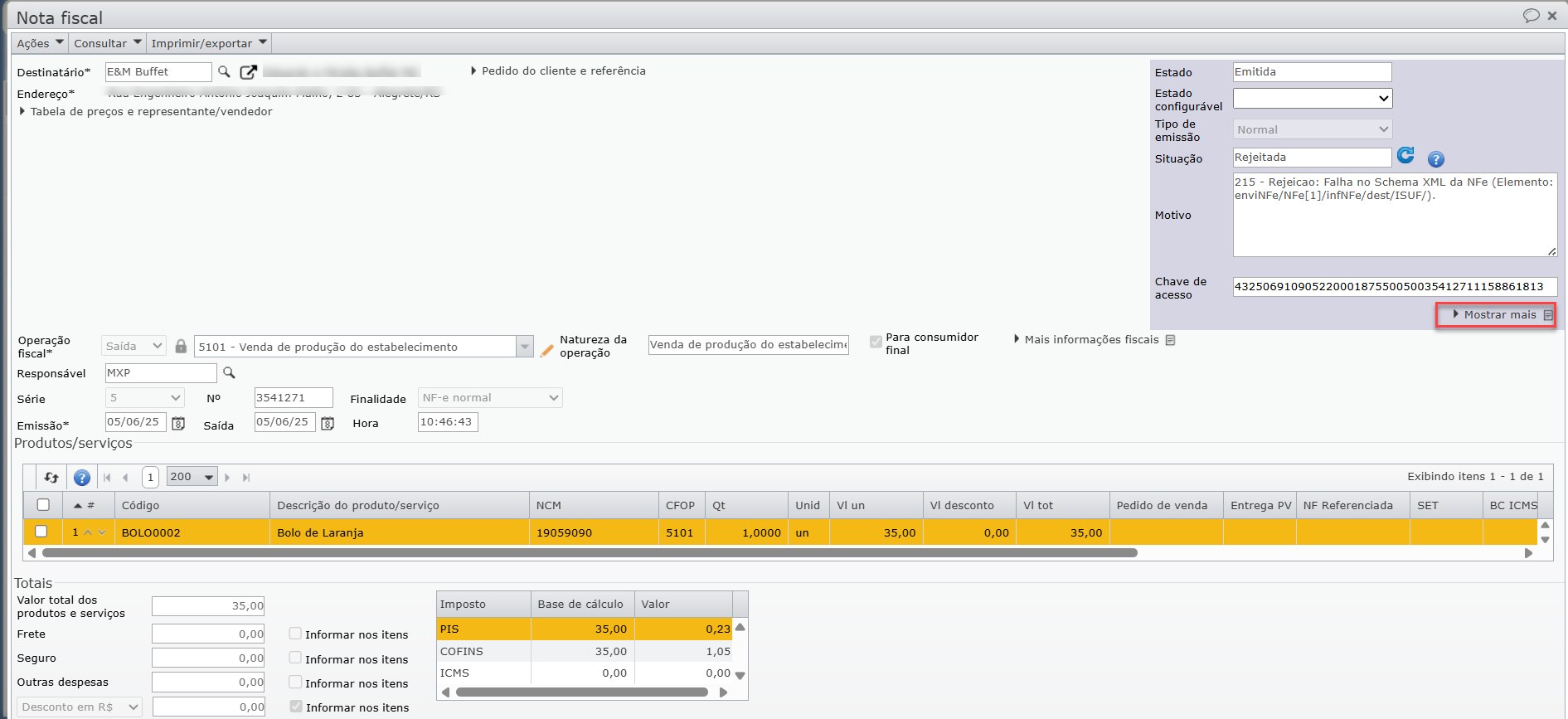The height and width of the screenshot is (719, 1568).
Task: Click the Destinatário input field
Action: 158,72
